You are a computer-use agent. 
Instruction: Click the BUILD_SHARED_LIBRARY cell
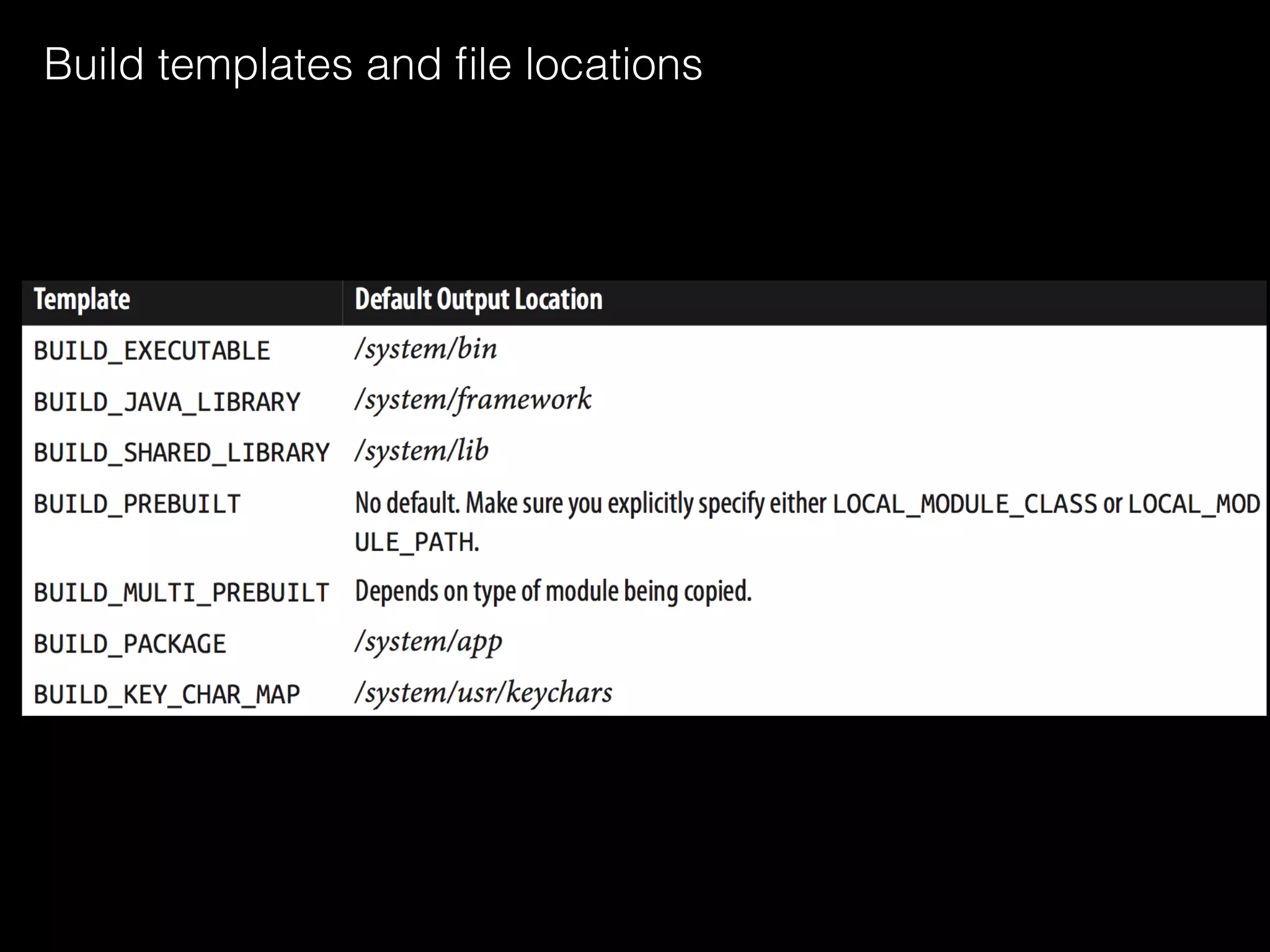pos(182,453)
